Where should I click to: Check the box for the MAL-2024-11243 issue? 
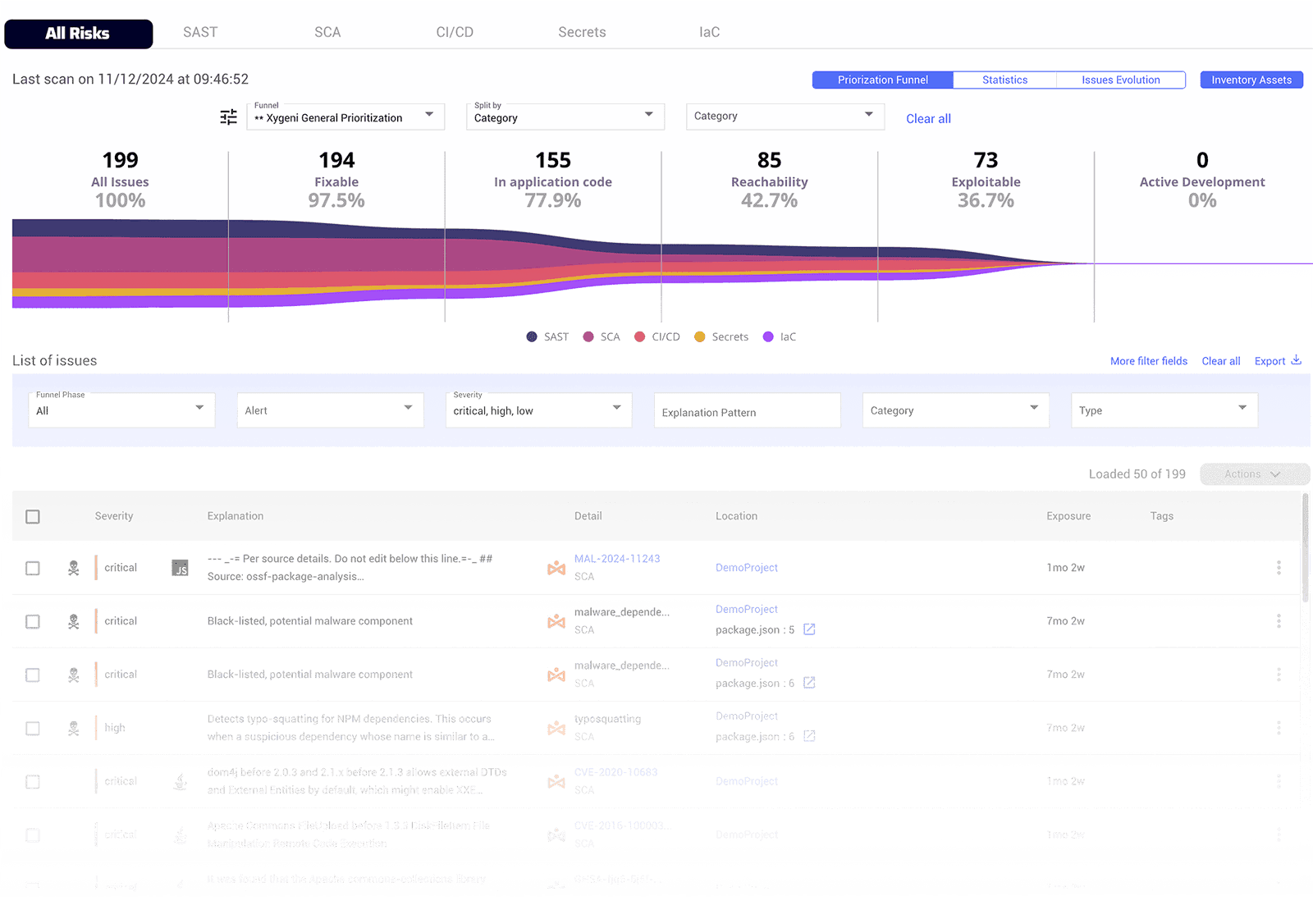33,569
